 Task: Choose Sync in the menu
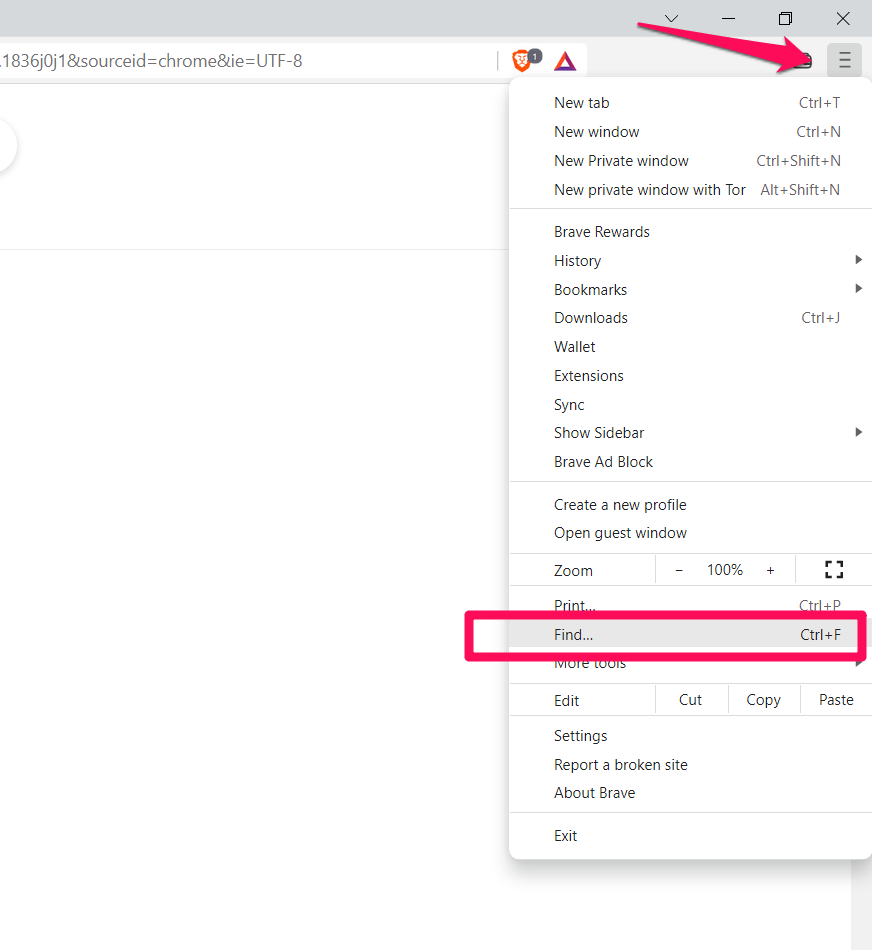tap(691, 405)
